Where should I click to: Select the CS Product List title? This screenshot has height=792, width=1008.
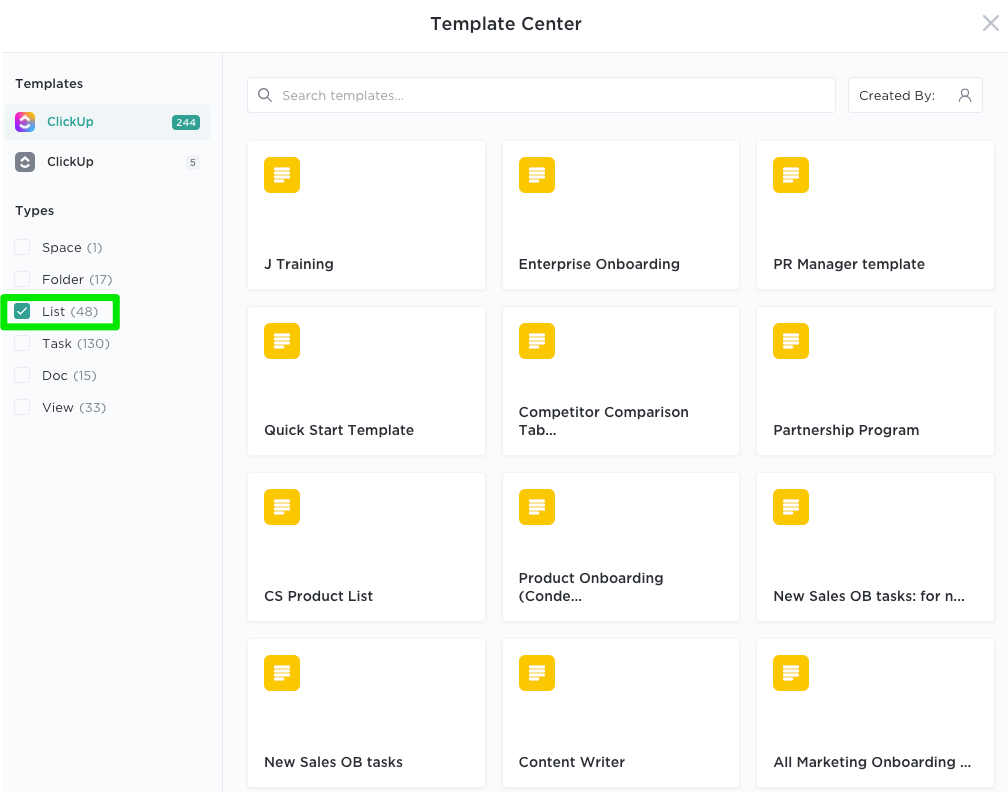coord(318,596)
